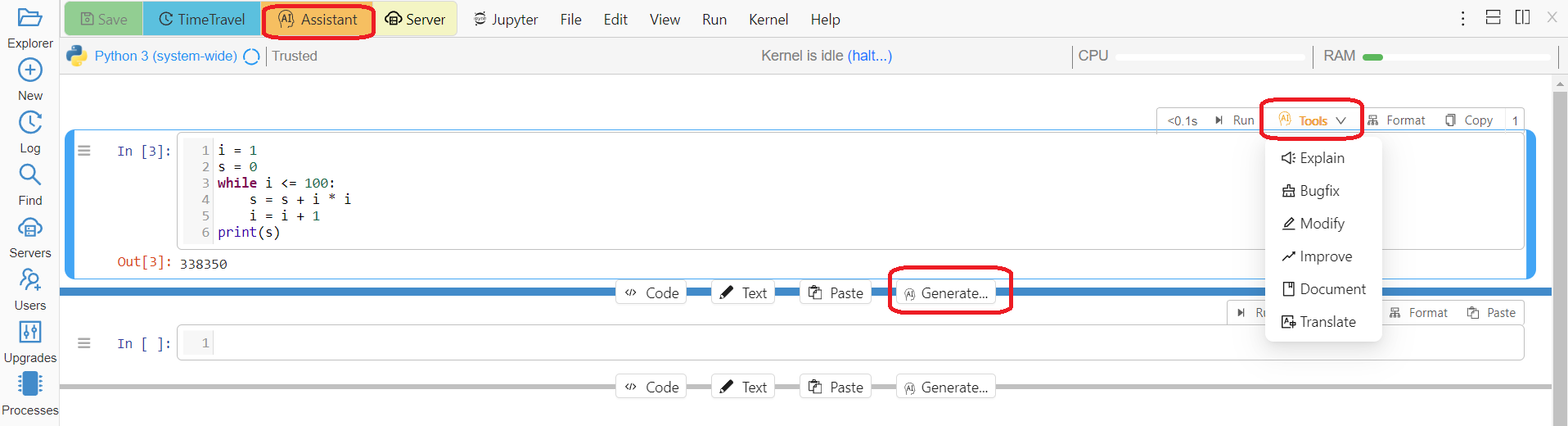
Task: Click Generate... below the first cell
Action: 946,293
